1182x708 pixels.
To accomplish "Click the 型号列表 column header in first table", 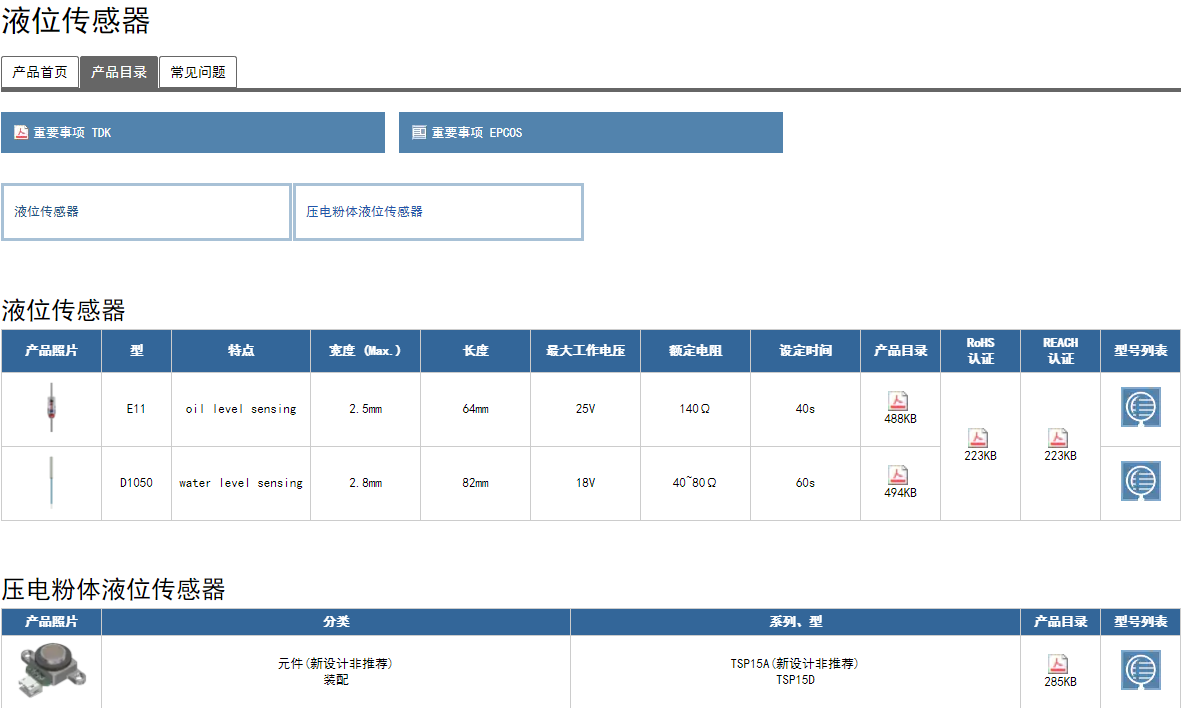I will 1140,351.
